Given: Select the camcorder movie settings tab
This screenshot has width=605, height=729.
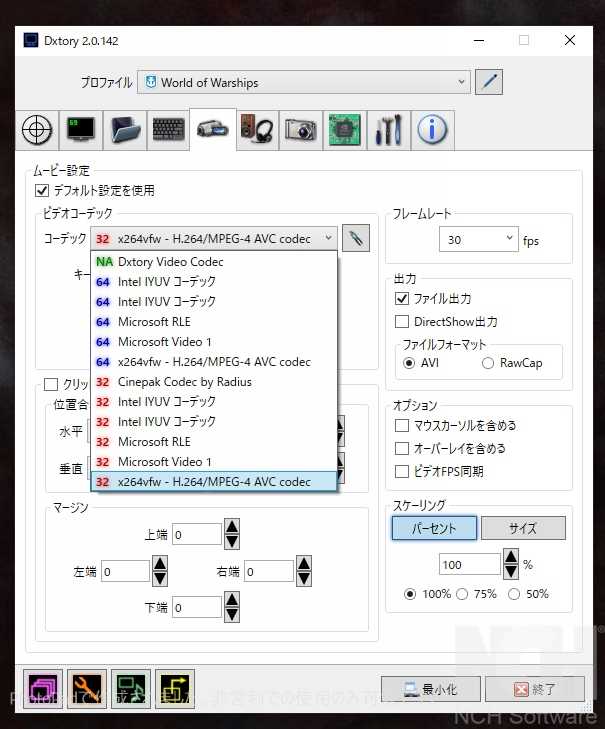Looking at the screenshot, I should tap(213, 130).
